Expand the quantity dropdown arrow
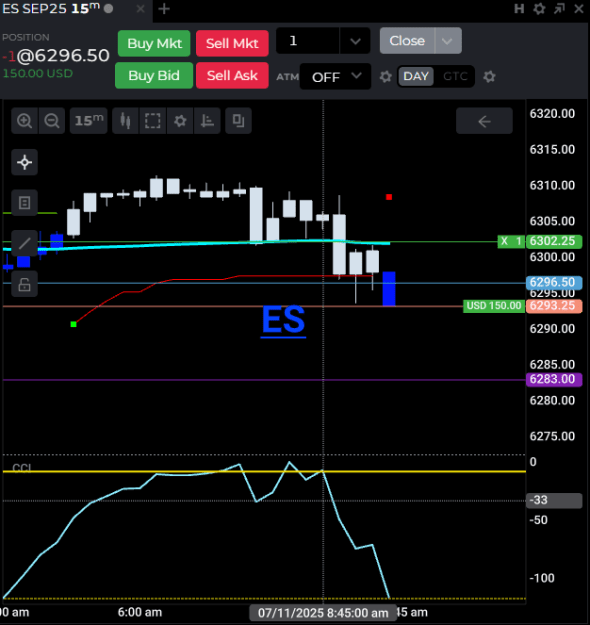This screenshot has height=625, width=590. tap(355, 41)
